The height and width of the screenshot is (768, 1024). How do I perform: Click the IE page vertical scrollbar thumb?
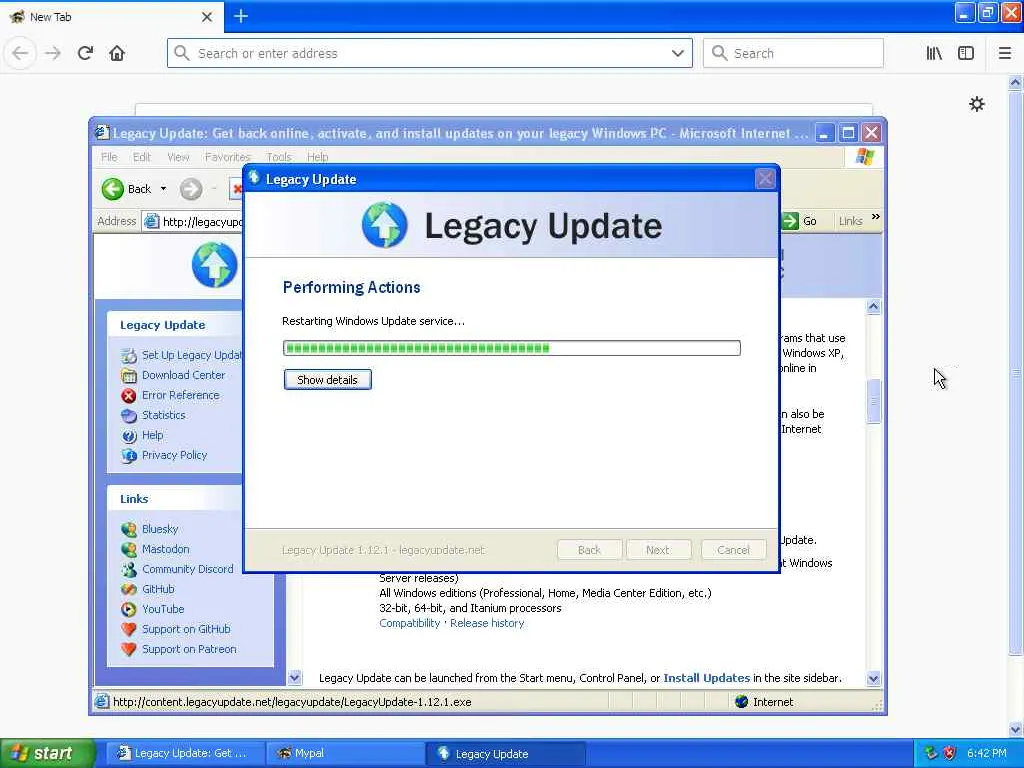[x=874, y=401]
